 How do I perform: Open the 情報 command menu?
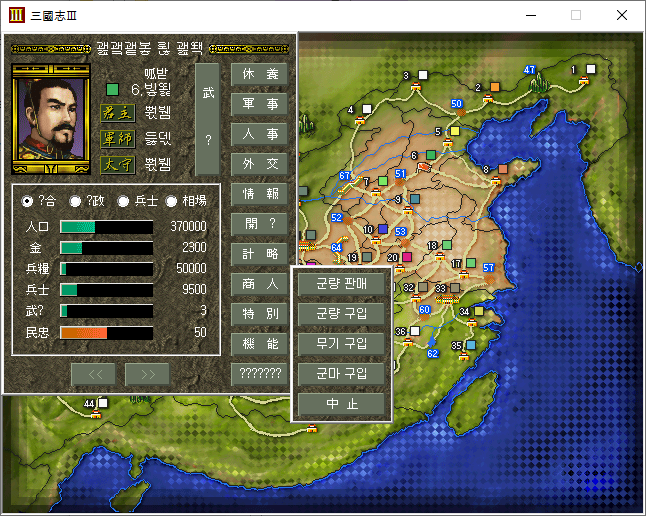click(x=260, y=194)
